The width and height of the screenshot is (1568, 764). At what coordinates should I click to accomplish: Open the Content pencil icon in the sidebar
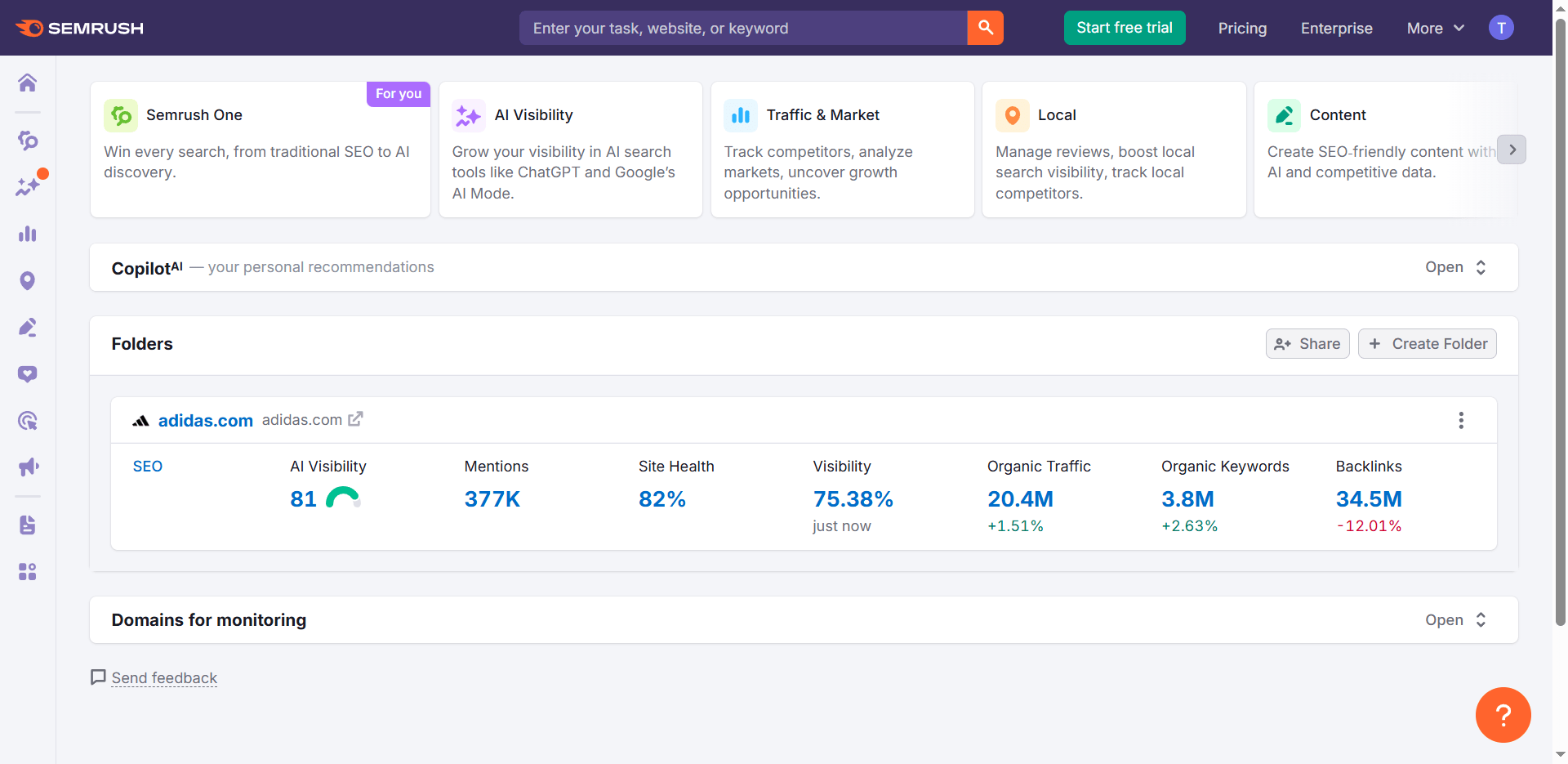[27, 327]
